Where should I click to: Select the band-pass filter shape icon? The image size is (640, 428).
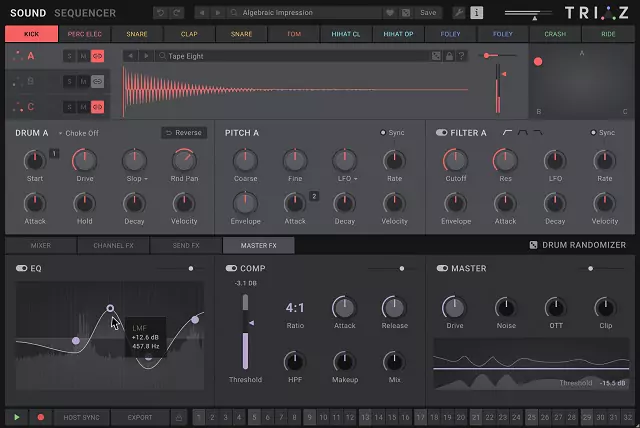coord(522,133)
